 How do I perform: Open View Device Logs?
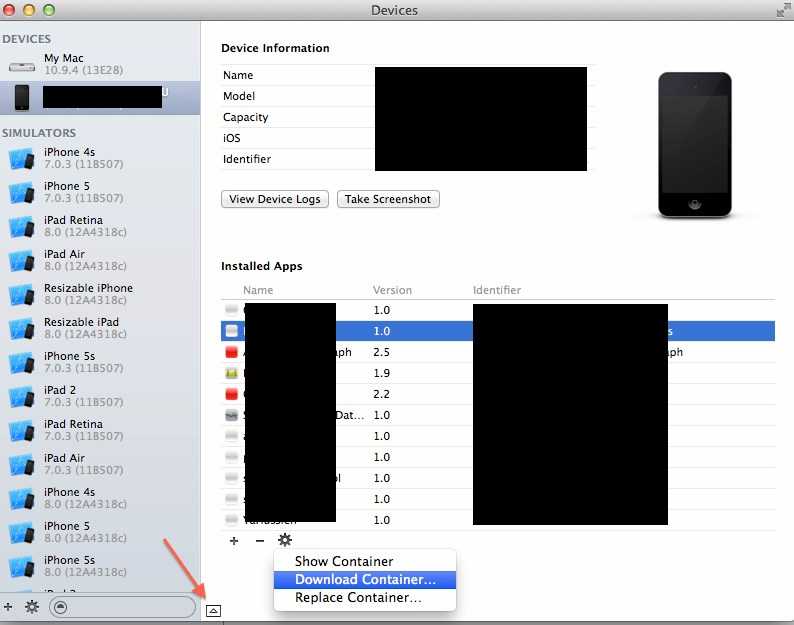pos(275,199)
